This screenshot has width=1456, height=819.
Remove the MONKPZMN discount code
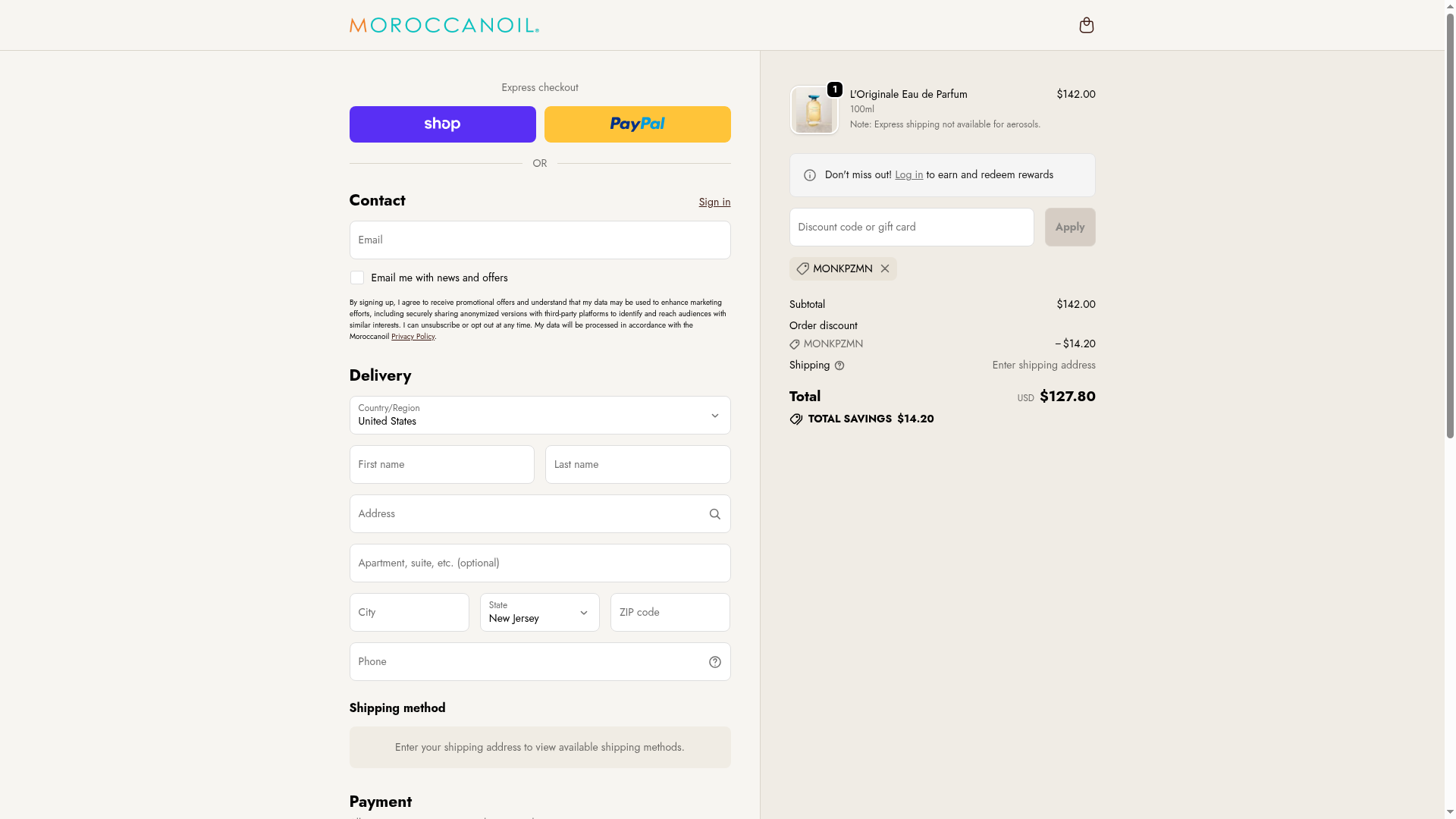(885, 268)
